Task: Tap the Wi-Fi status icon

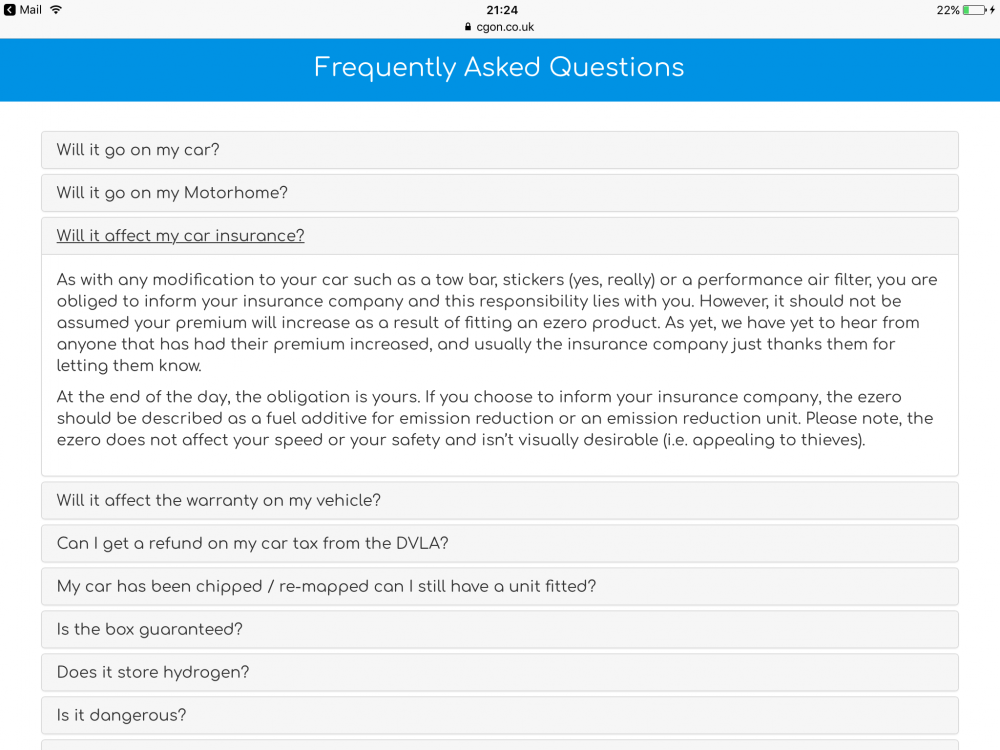Action: [56, 10]
